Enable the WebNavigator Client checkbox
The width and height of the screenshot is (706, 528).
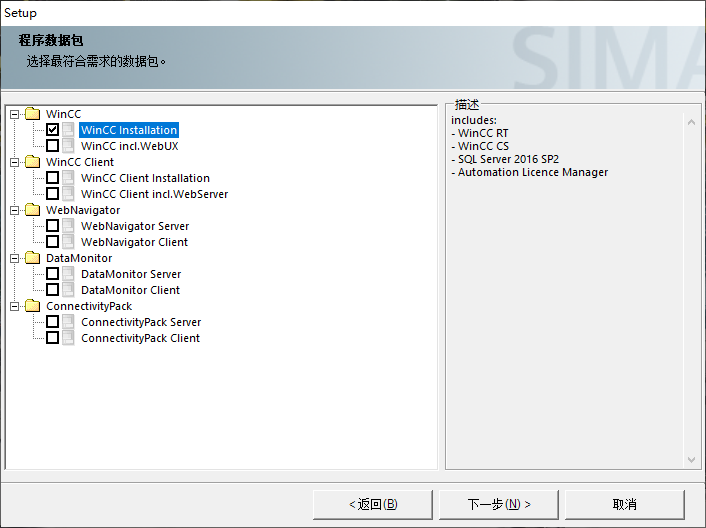[x=52, y=242]
